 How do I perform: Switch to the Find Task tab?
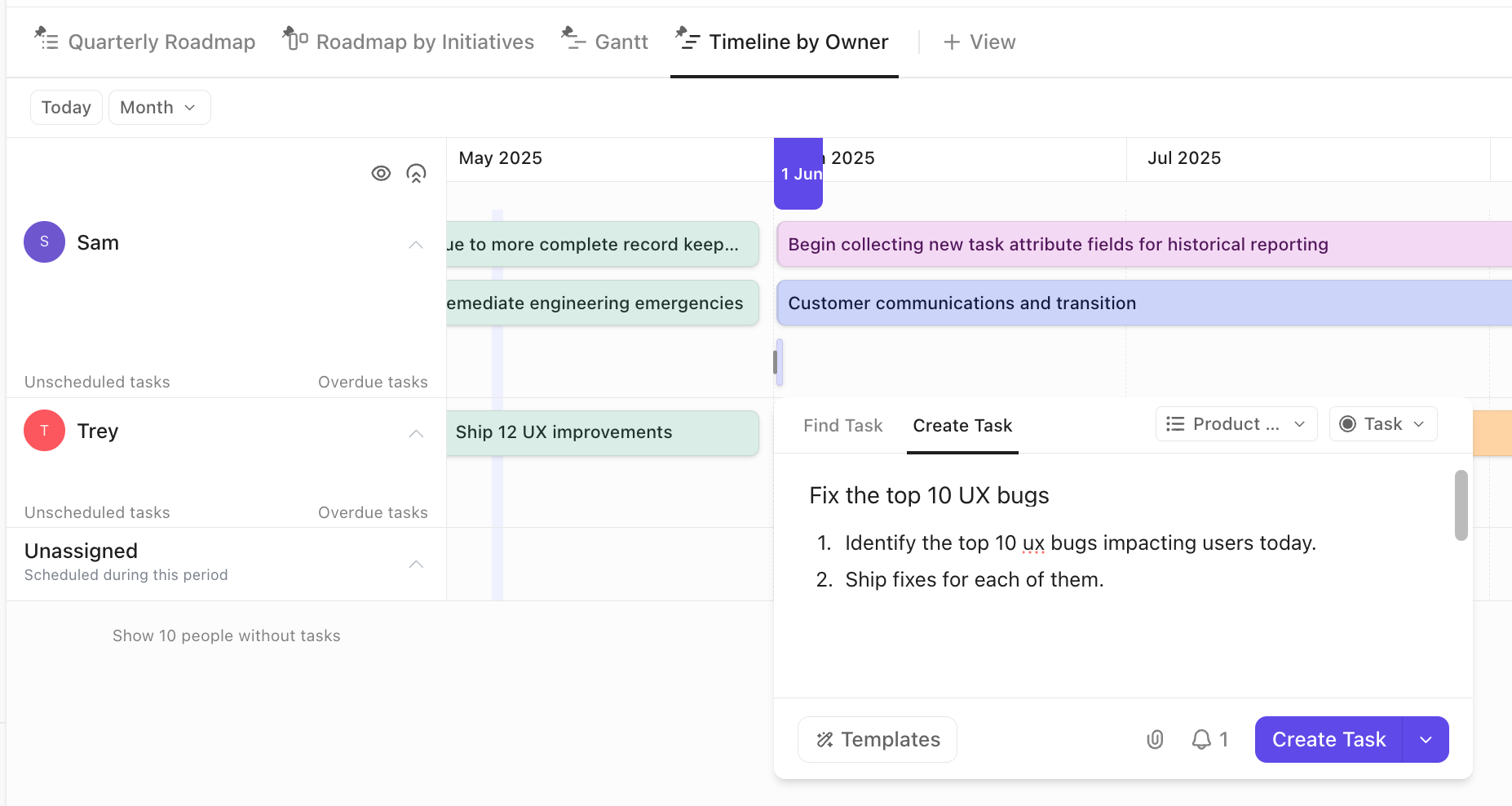[842, 426]
